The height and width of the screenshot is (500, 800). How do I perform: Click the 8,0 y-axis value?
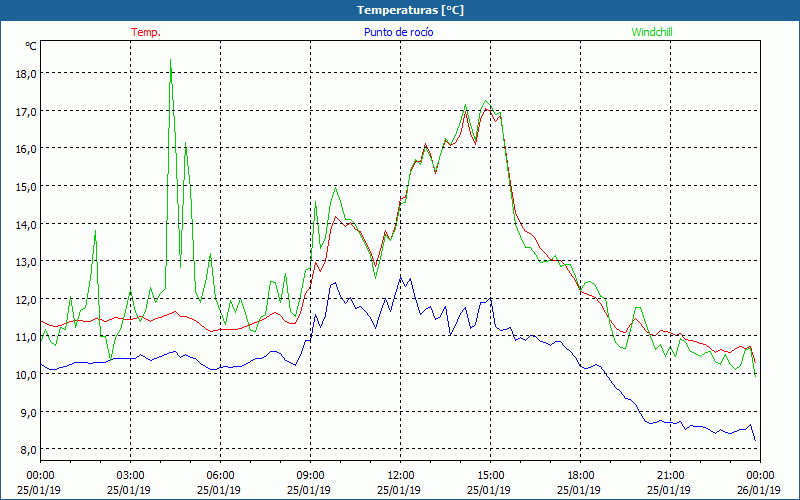[x=29, y=450]
